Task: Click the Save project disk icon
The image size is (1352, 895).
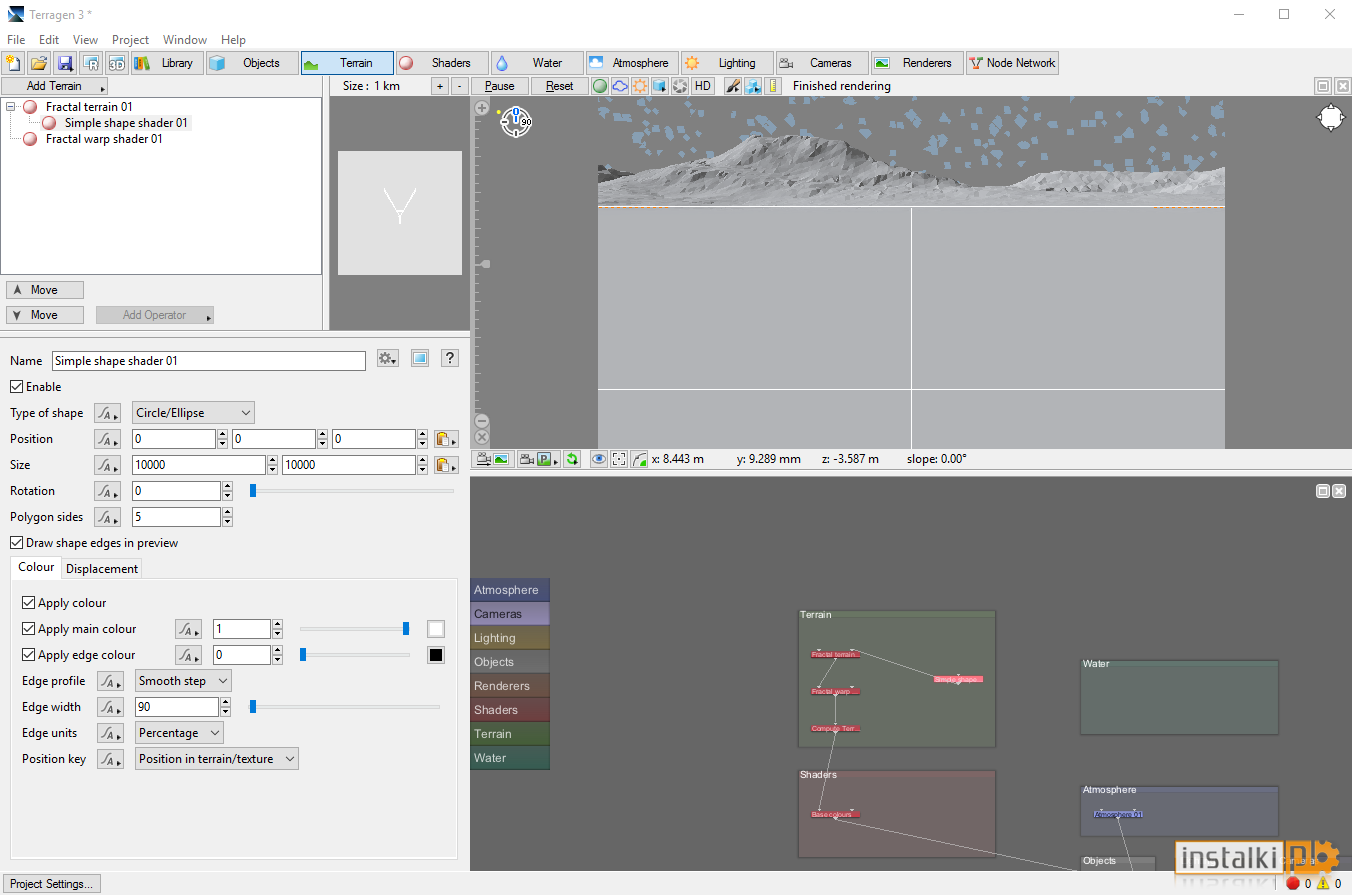Action: (65, 63)
